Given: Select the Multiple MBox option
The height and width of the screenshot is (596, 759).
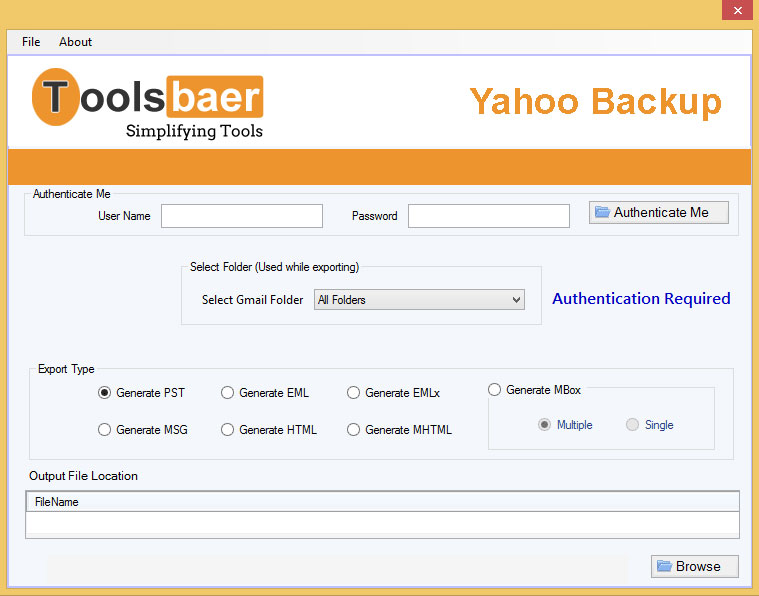Looking at the screenshot, I should click(545, 425).
